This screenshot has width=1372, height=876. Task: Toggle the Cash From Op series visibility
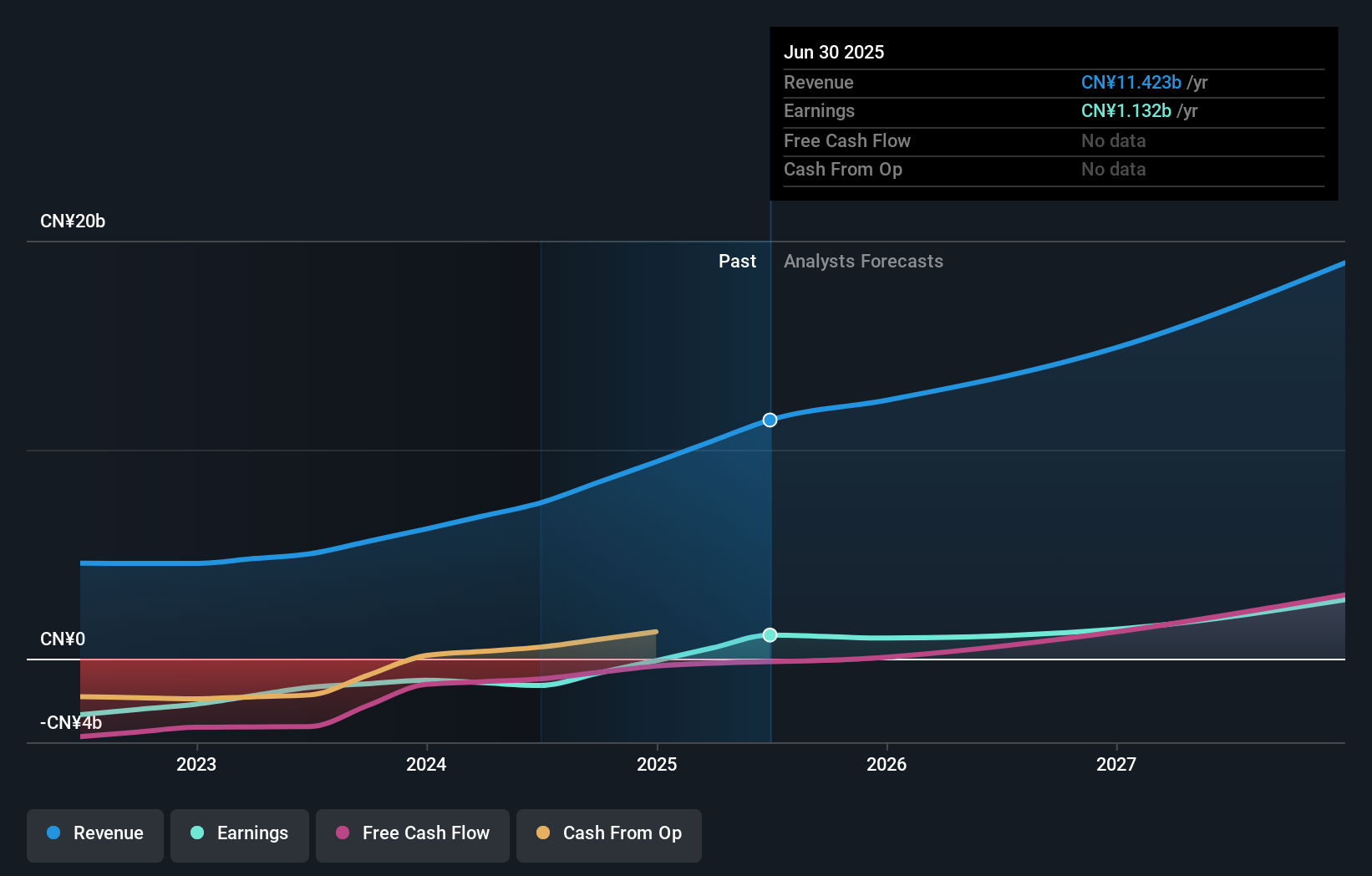(x=608, y=835)
